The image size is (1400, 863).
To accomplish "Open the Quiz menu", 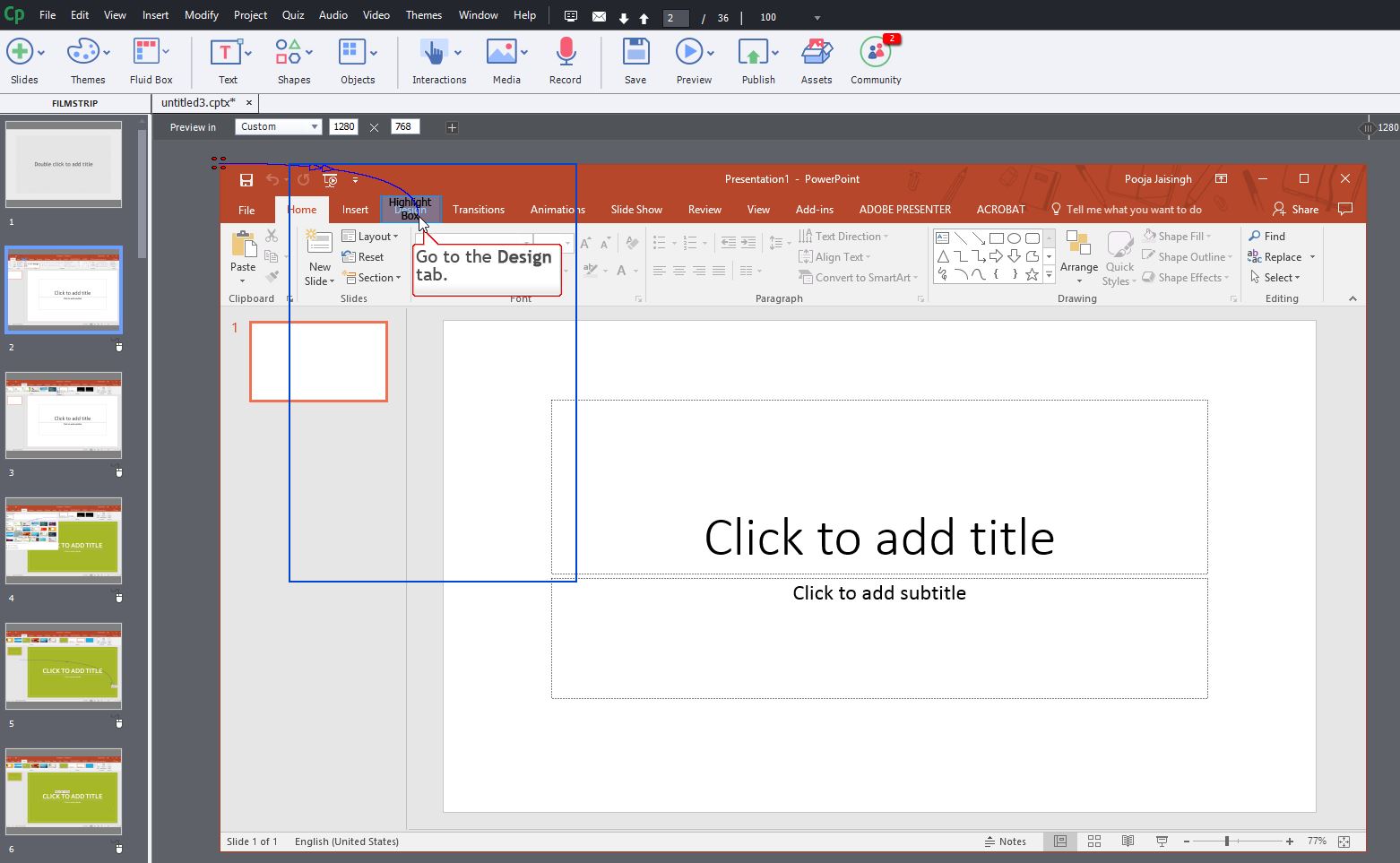I will pyautogui.click(x=292, y=15).
